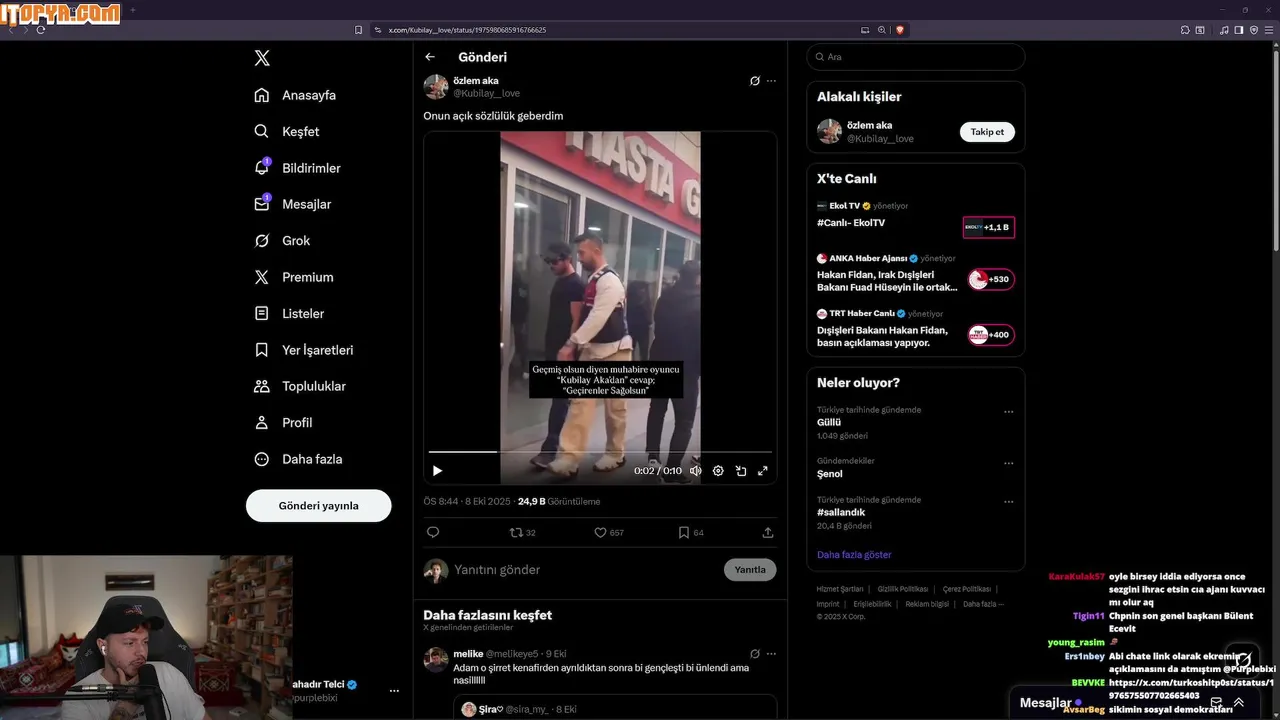Open melike profile avatar
The height and width of the screenshot is (720, 1280).
[436, 659]
